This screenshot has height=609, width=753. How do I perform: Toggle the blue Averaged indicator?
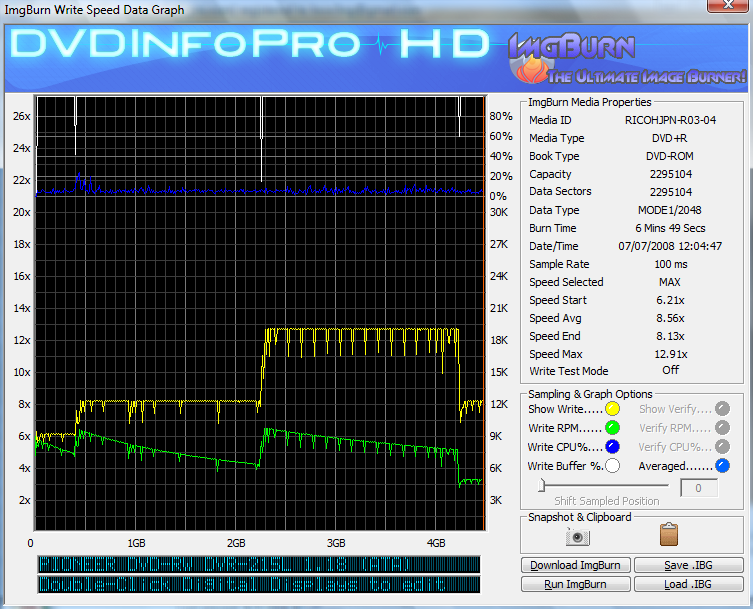tap(722, 465)
